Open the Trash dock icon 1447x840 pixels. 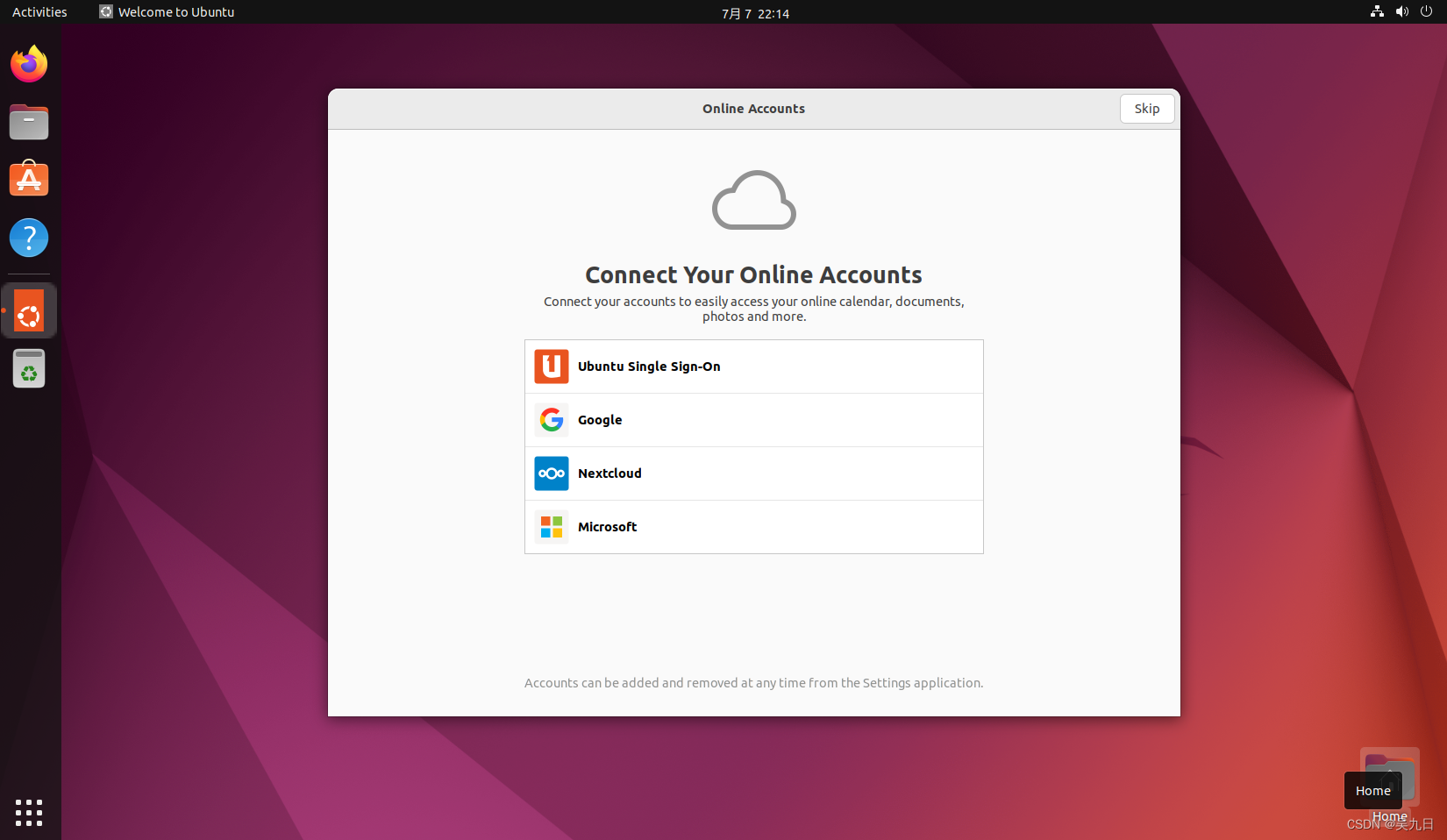click(29, 368)
